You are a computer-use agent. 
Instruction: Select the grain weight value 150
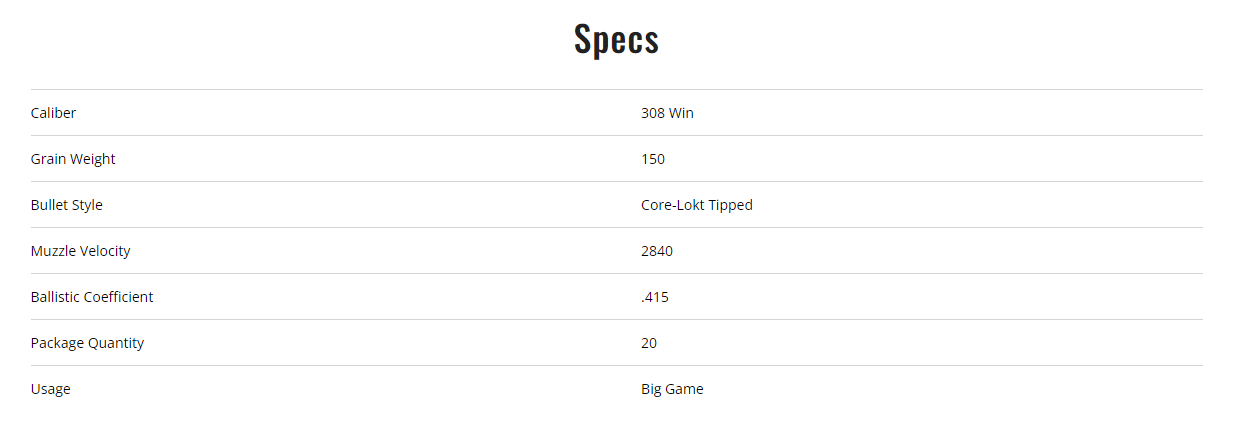653,159
